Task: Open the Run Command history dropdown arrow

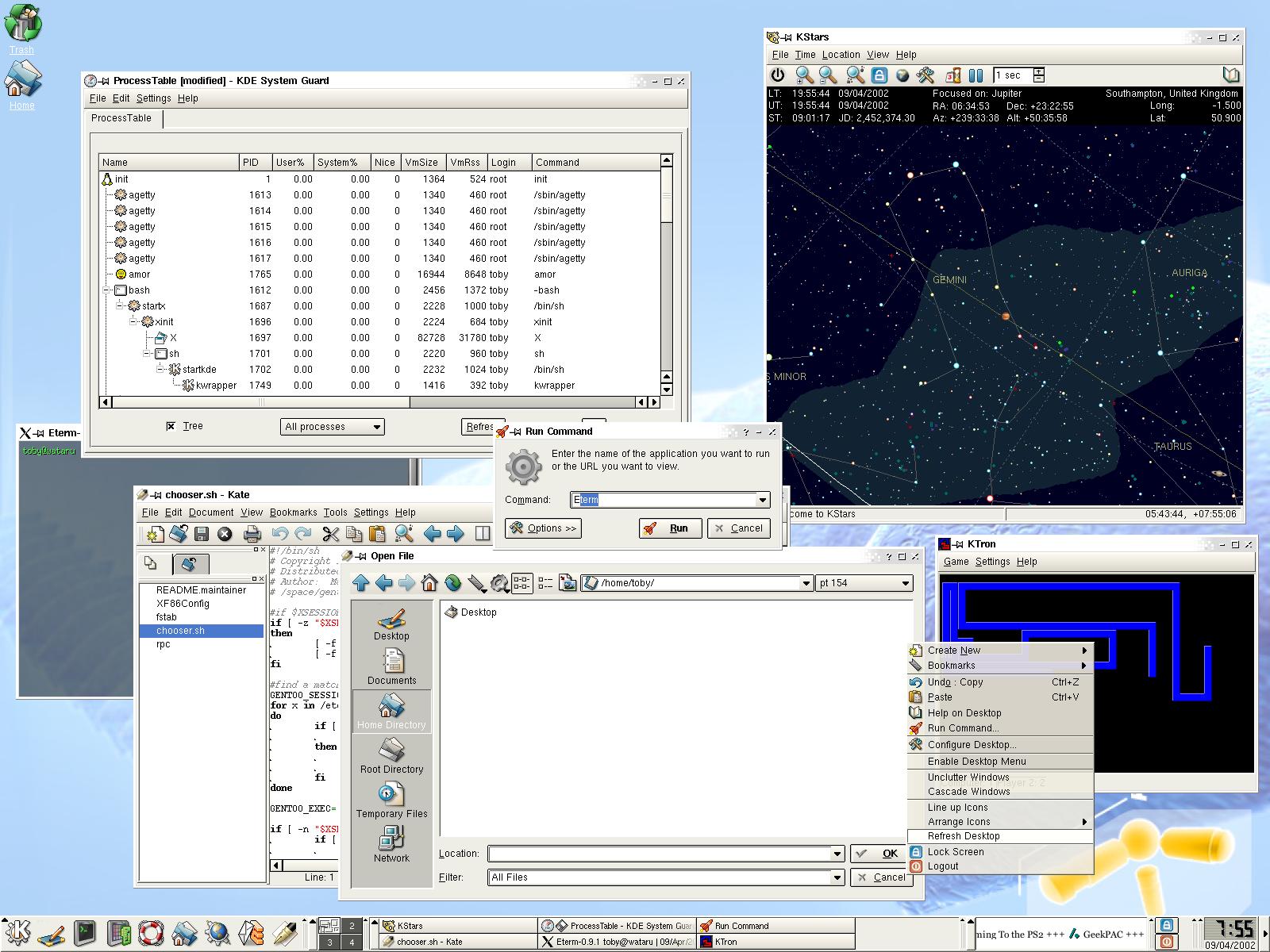Action: pos(762,500)
